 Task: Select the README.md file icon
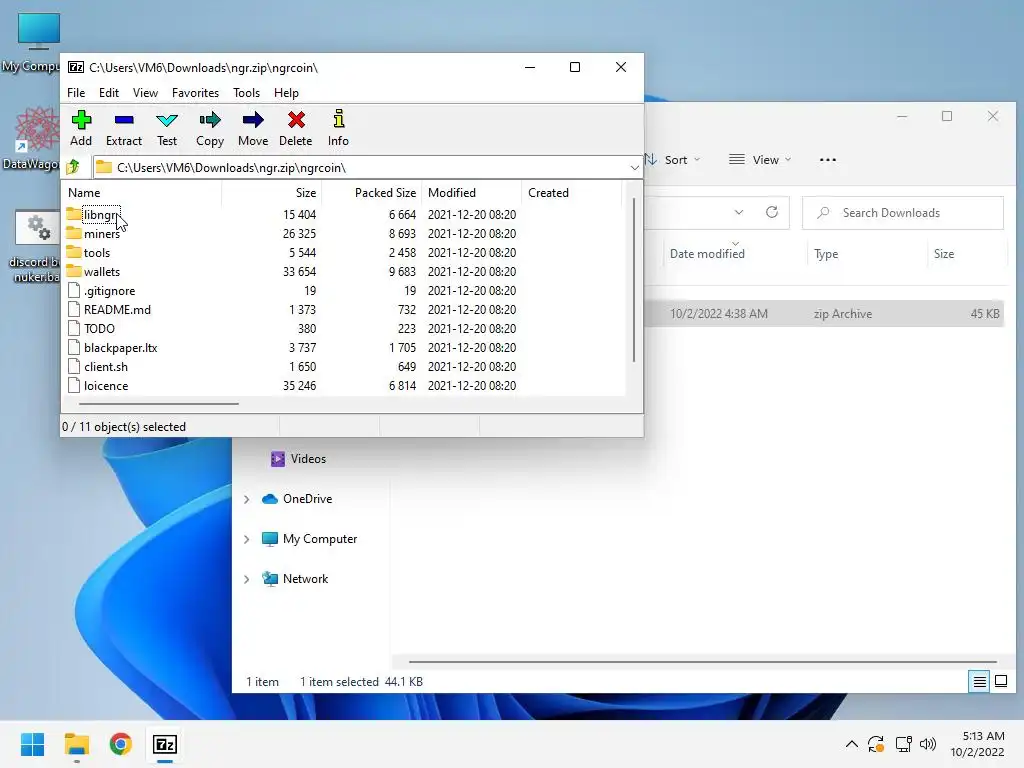coord(74,309)
